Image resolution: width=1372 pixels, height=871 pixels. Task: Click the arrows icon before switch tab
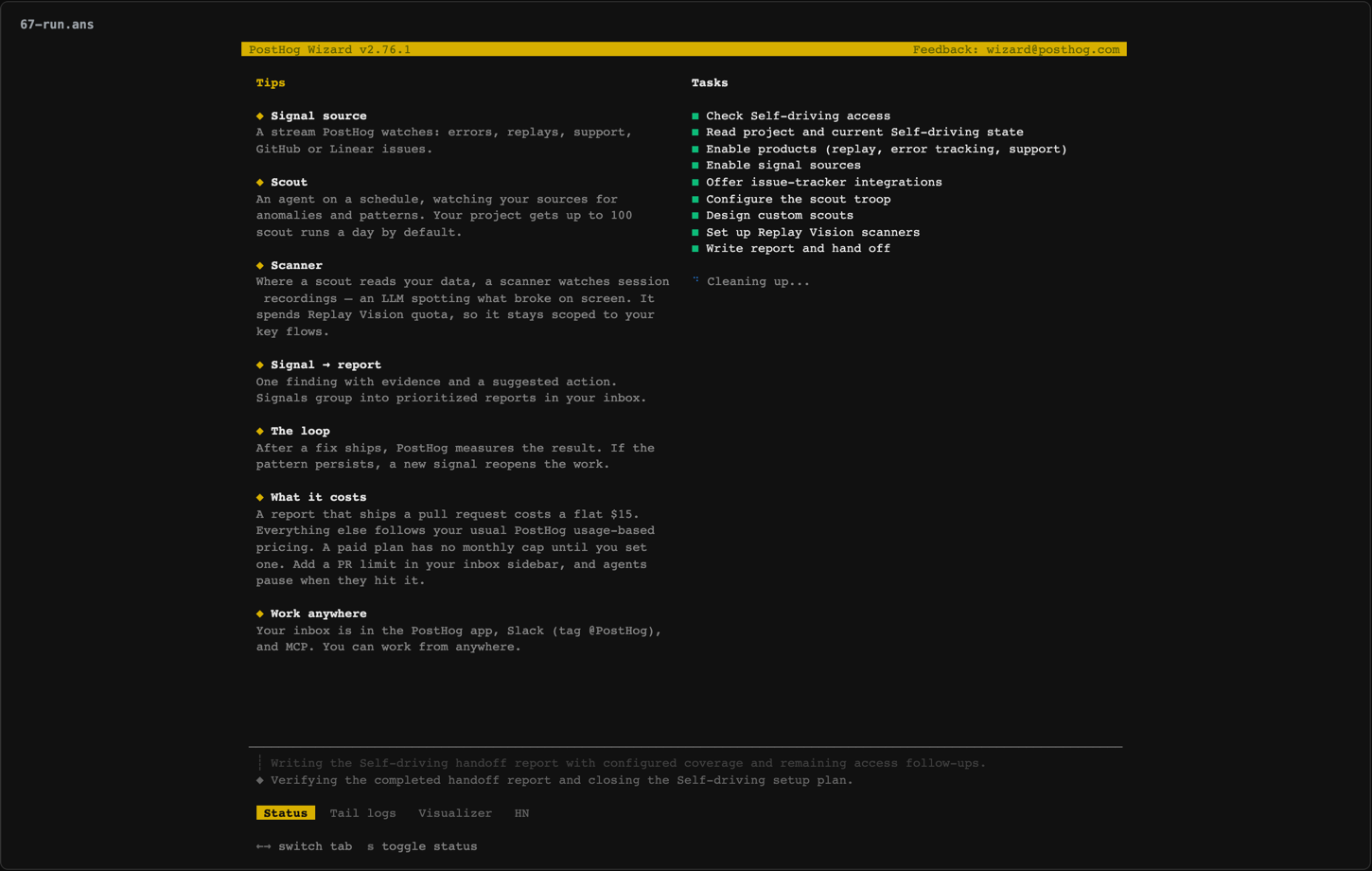click(x=263, y=846)
